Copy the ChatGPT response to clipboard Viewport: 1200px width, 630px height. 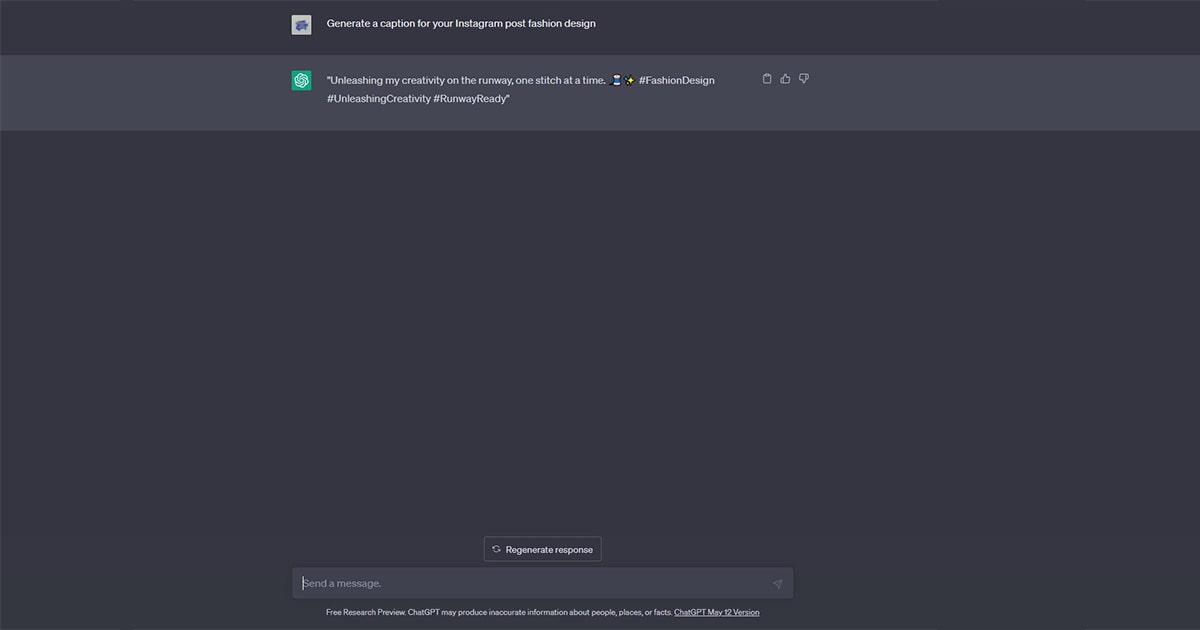point(767,79)
